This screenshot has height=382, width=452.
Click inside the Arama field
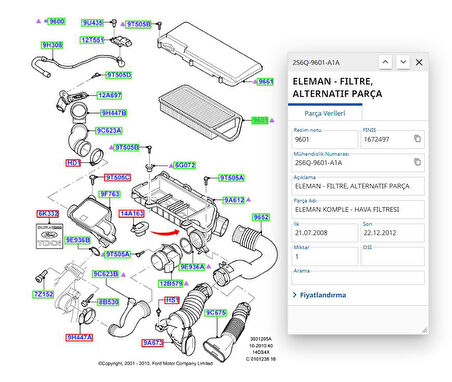(359, 278)
